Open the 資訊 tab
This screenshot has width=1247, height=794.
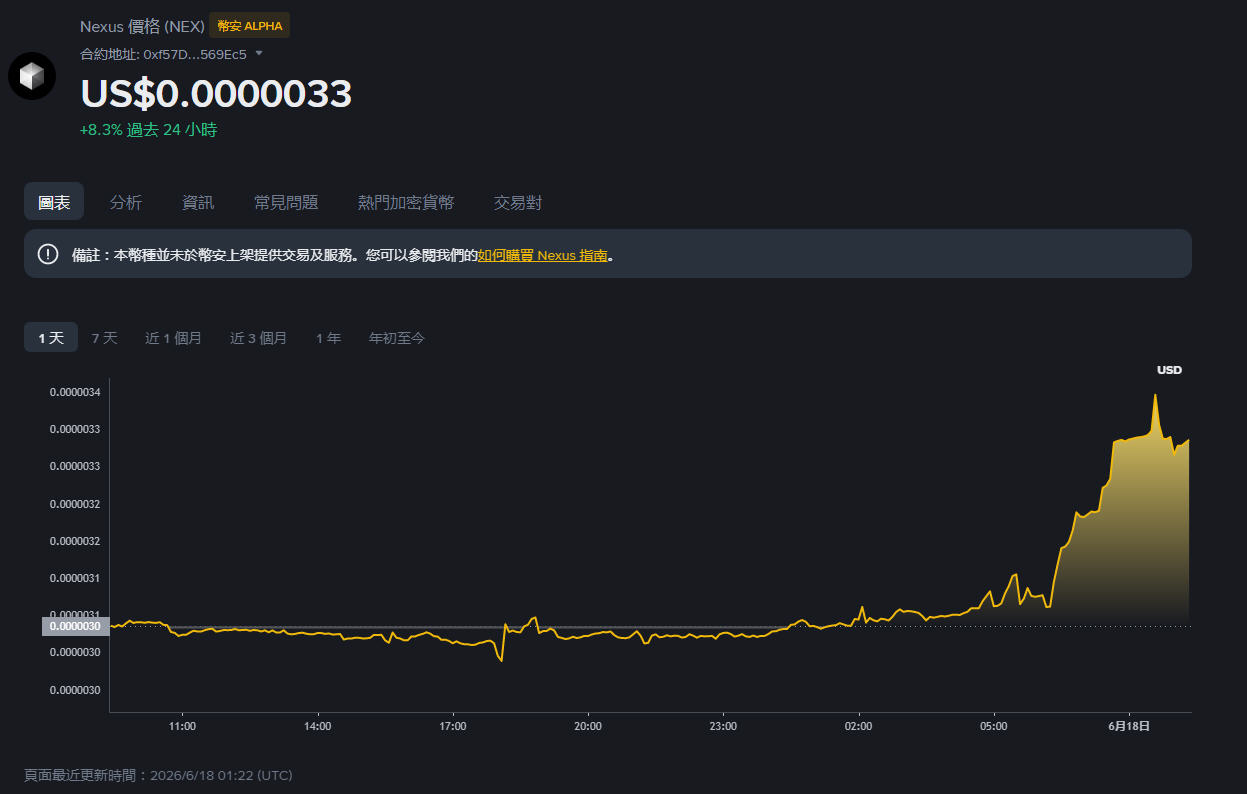click(198, 202)
